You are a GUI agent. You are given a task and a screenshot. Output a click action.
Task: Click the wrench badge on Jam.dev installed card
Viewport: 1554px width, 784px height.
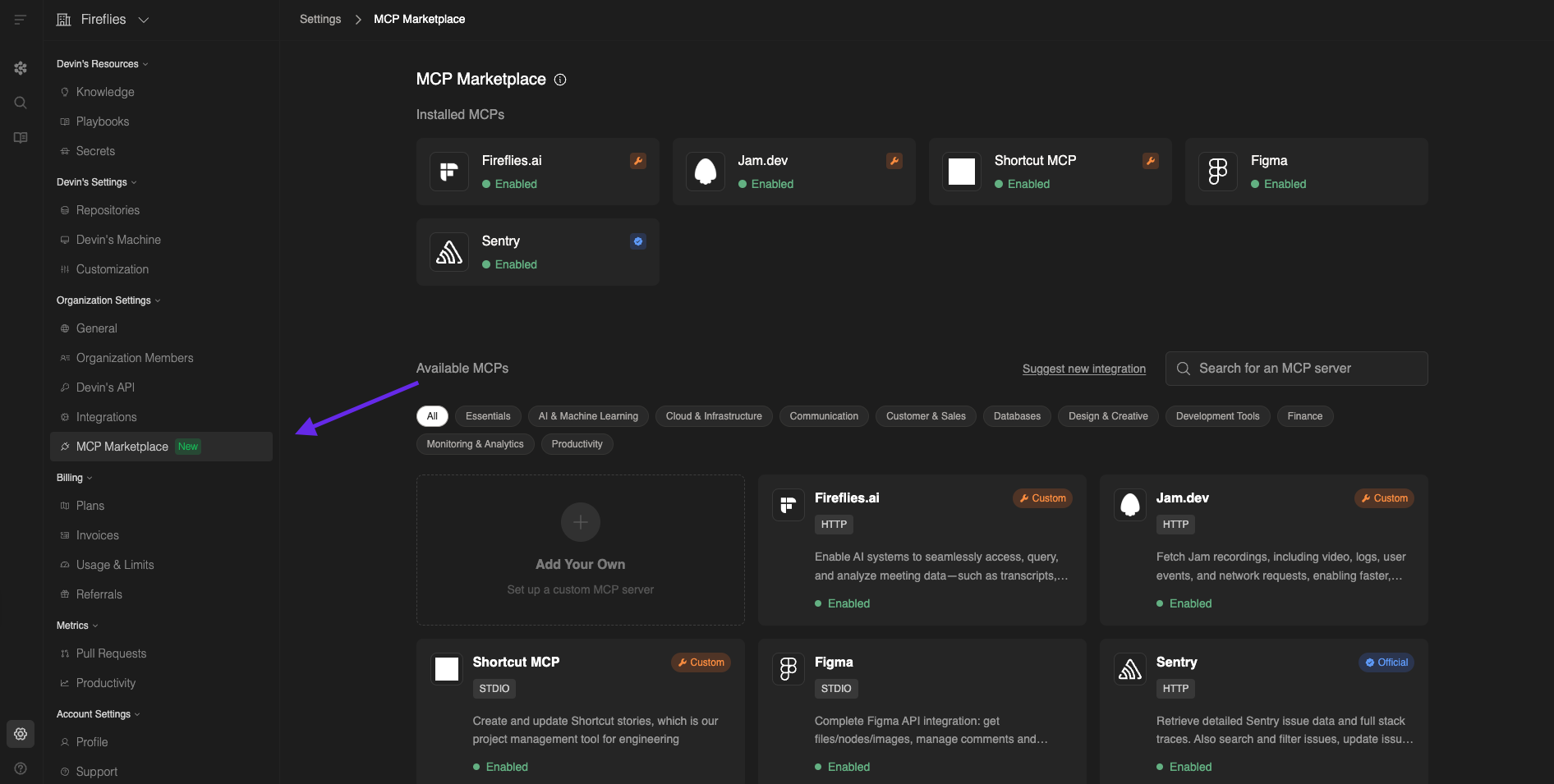point(894,161)
